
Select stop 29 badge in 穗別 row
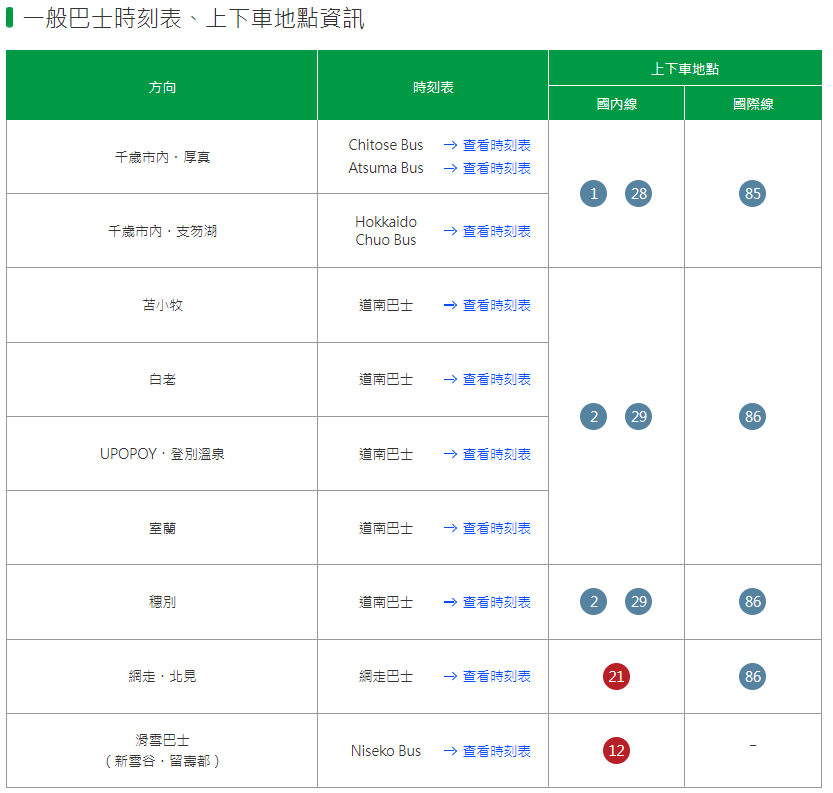pyautogui.click(x=638, y=602)
